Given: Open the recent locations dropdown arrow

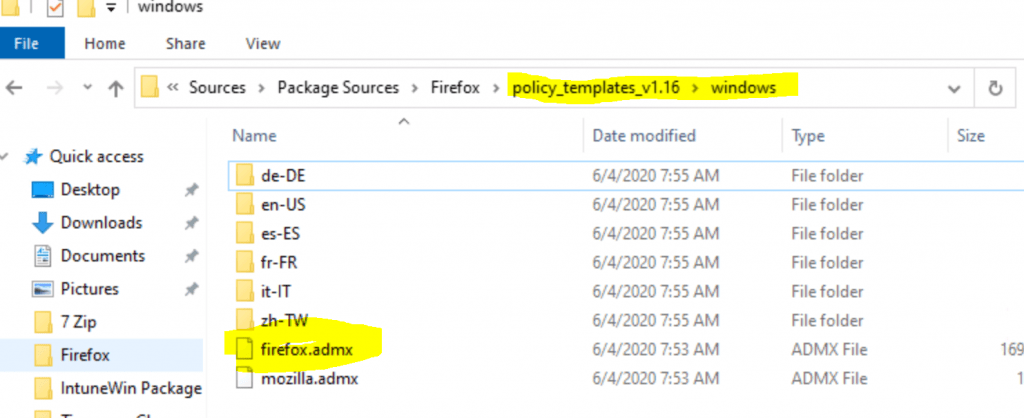Looking at the screenshot, I should (85, 88).
